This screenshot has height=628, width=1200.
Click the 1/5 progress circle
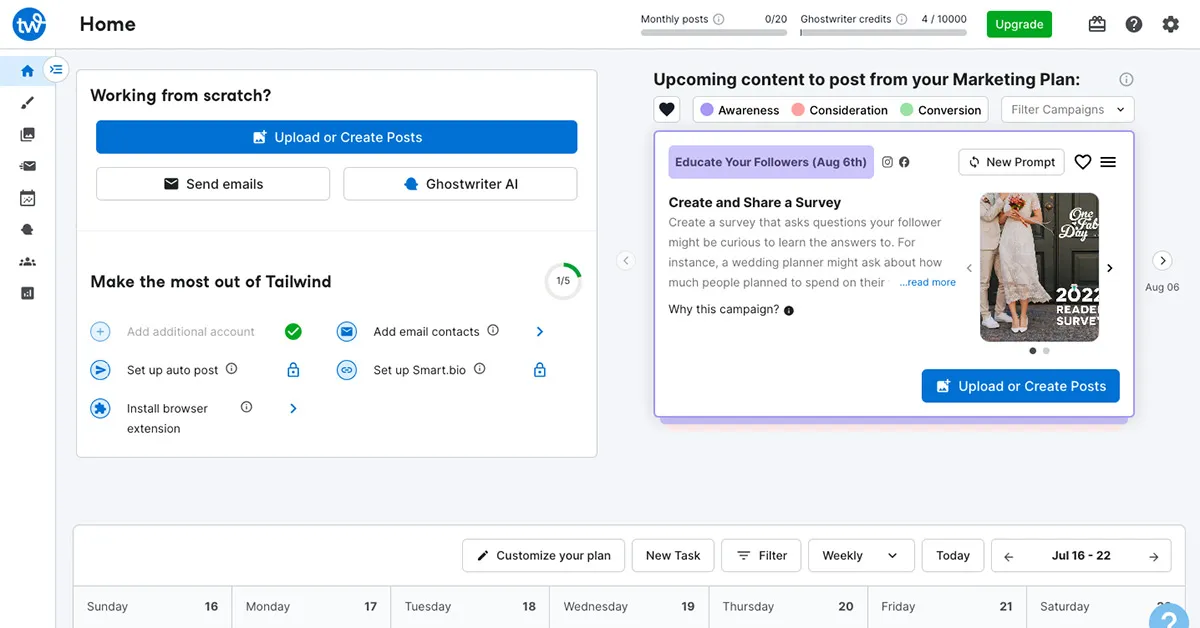(563, 281)
